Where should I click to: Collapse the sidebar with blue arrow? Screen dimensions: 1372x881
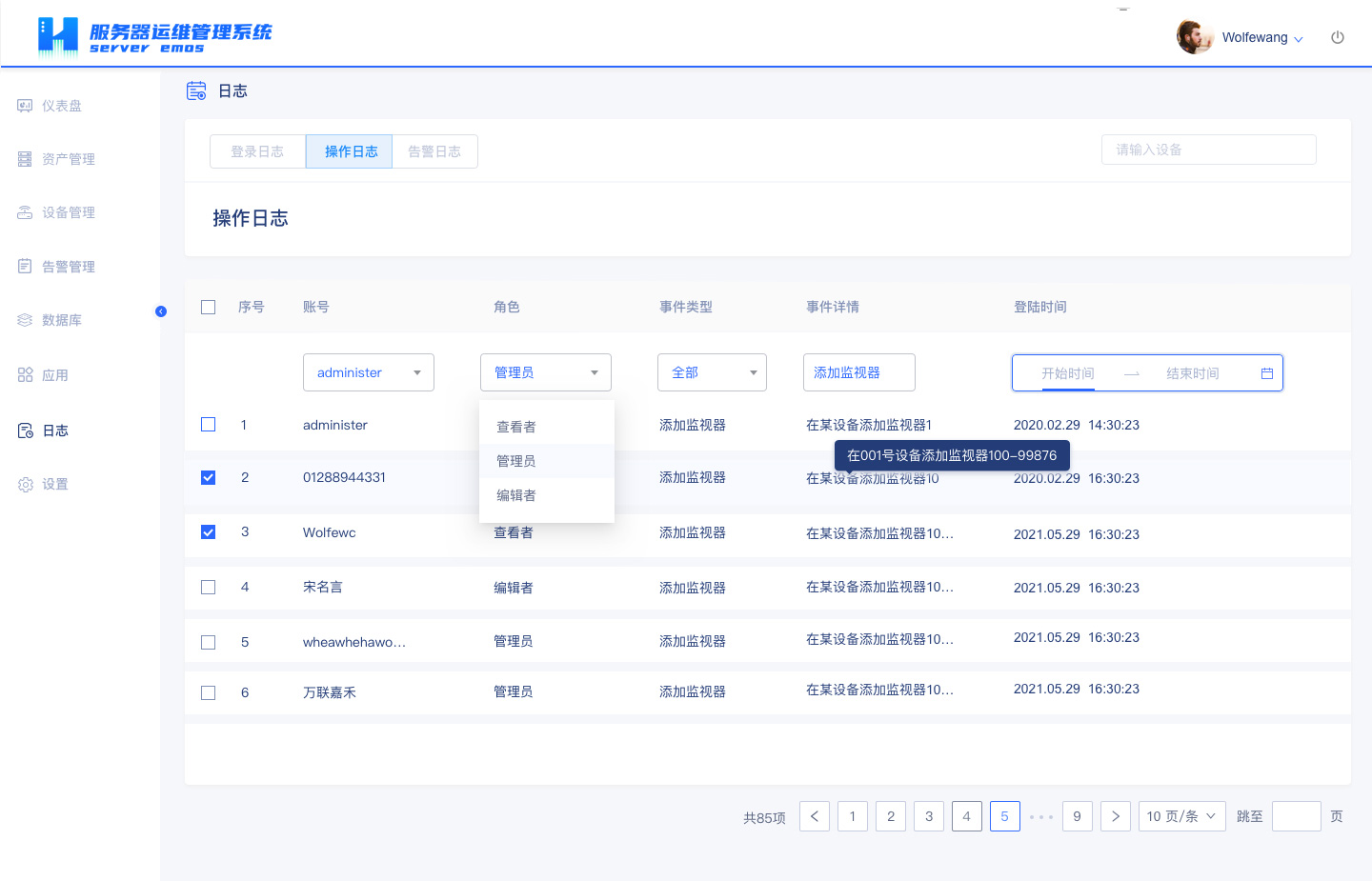pos(161,311)
